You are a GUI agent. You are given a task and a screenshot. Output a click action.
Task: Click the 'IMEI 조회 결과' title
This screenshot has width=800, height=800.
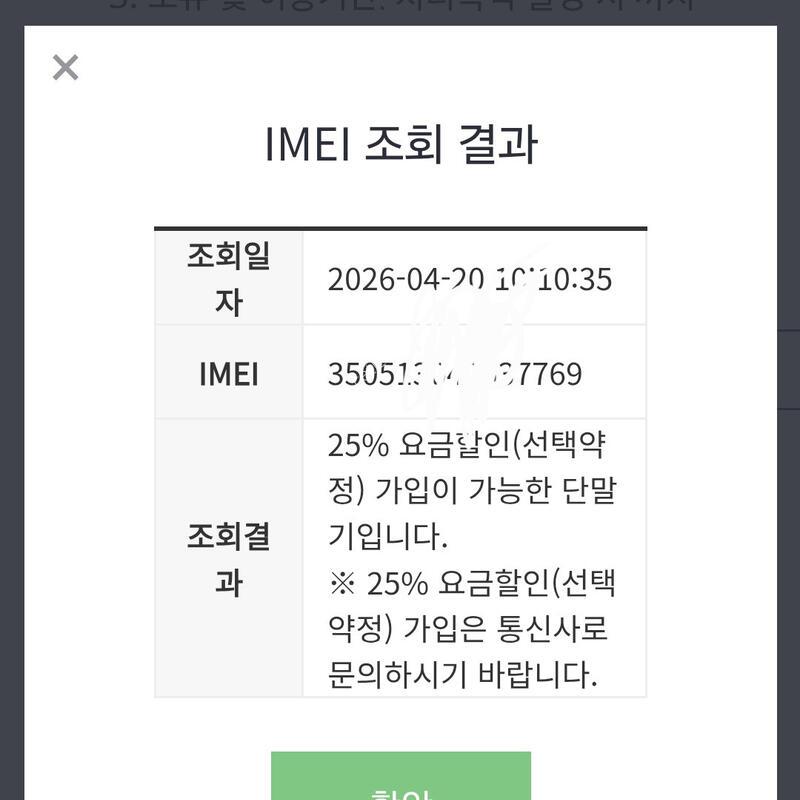(x=400, y=145)
